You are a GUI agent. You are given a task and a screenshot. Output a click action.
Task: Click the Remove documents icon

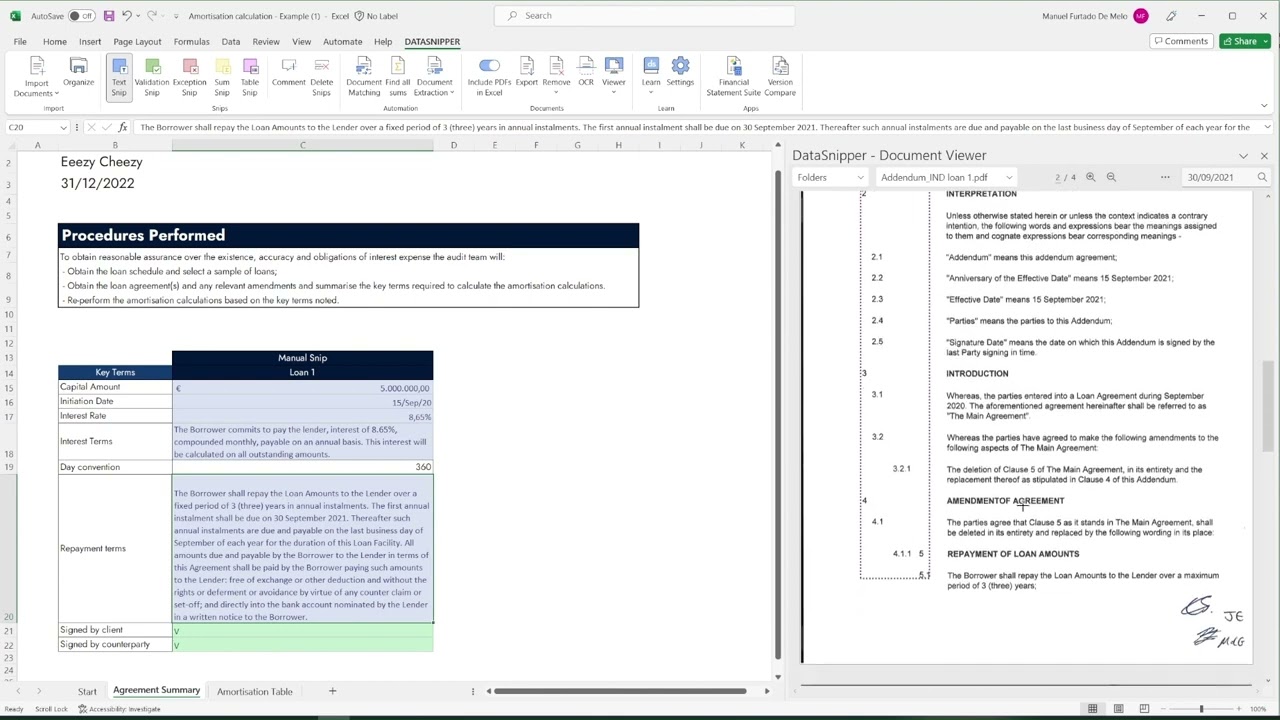556,77
